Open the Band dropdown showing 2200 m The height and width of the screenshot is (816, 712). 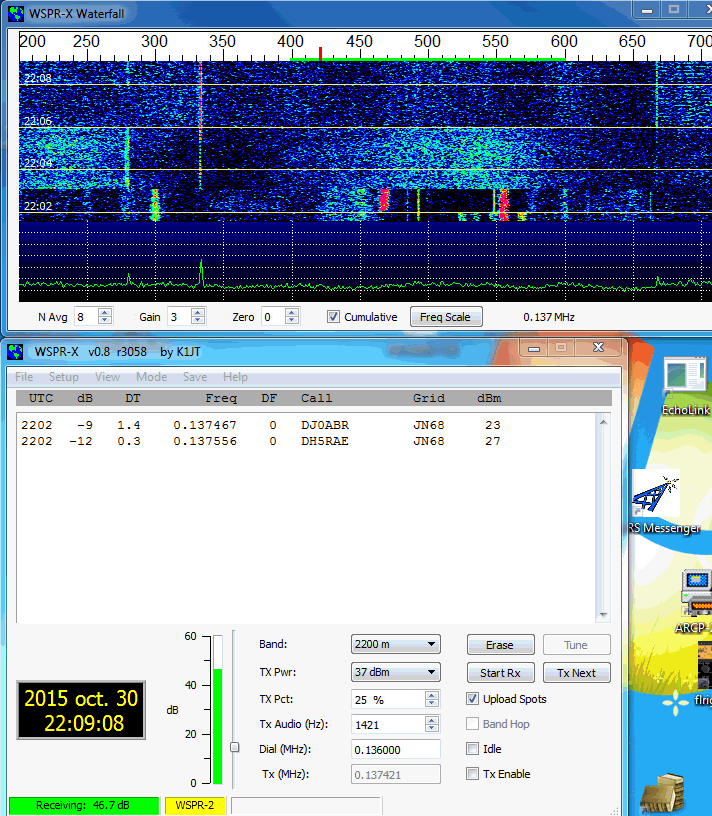396,644
